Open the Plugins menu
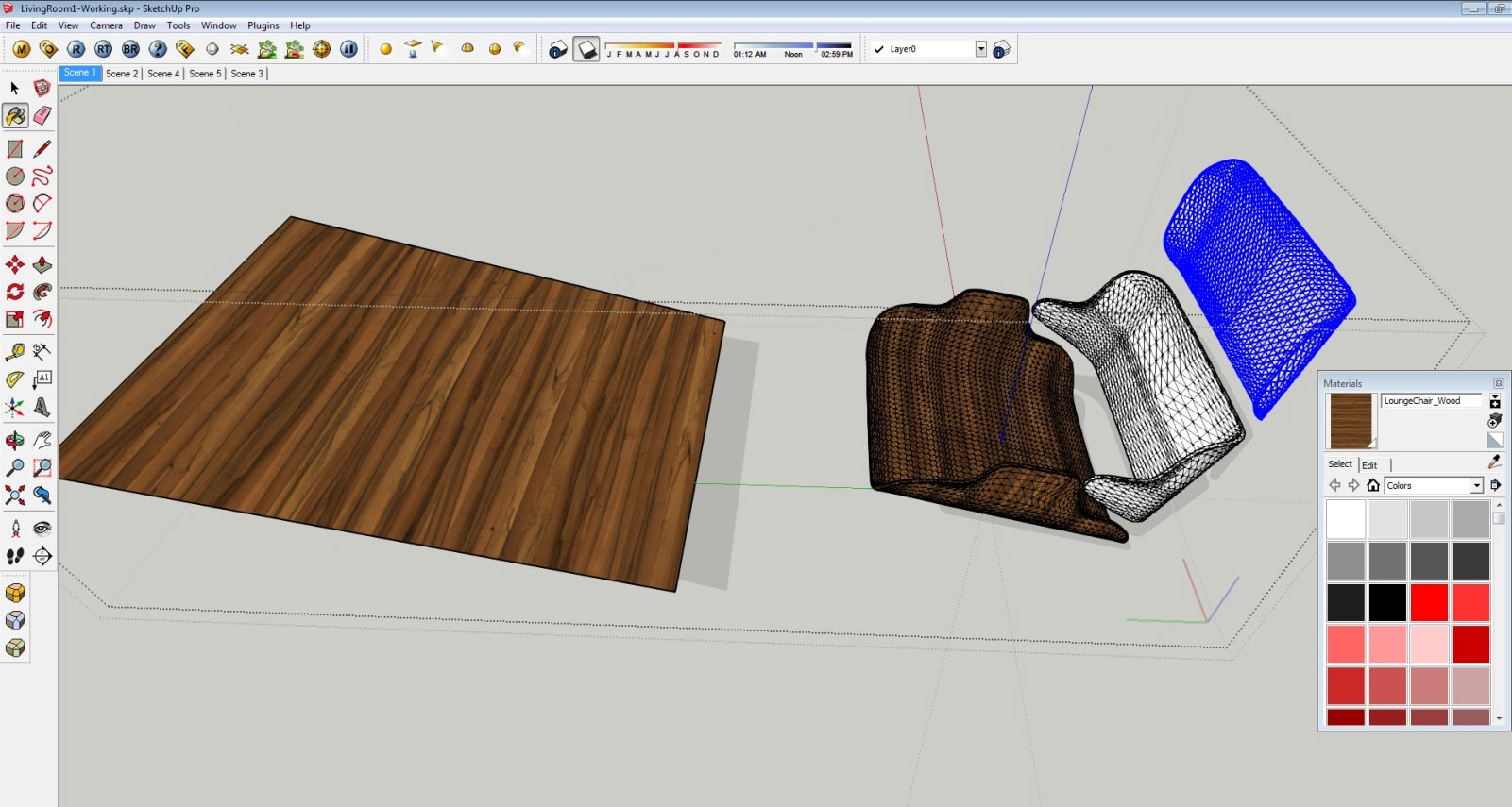 pyautogui.click(x=263, y=25)
